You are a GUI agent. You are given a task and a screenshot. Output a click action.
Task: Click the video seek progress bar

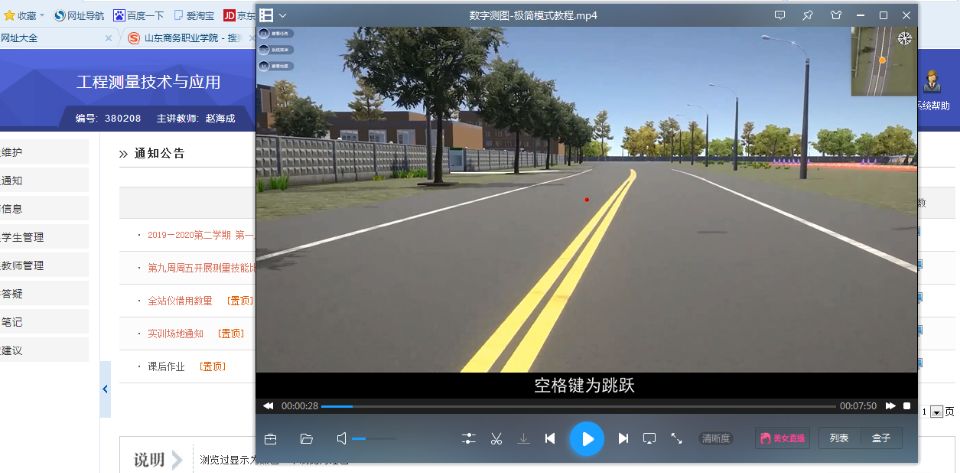(578, 406)
